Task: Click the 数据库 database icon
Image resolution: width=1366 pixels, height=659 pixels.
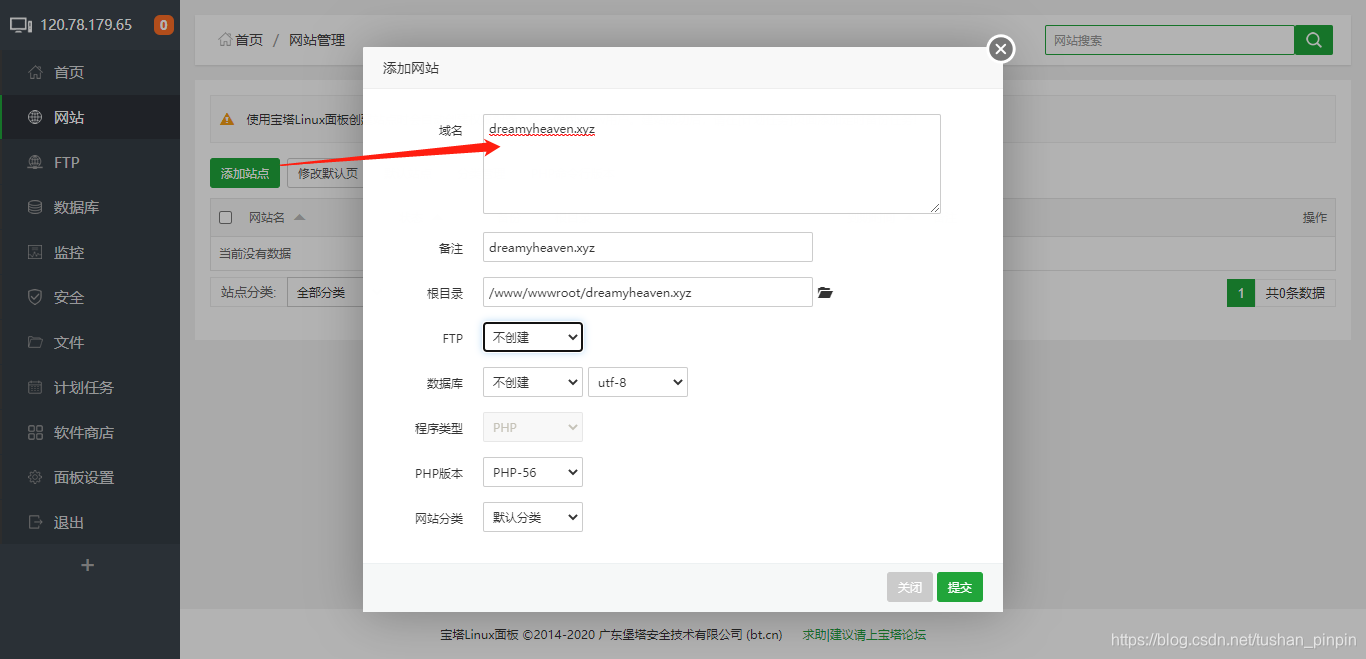Action: pos(35,207)
